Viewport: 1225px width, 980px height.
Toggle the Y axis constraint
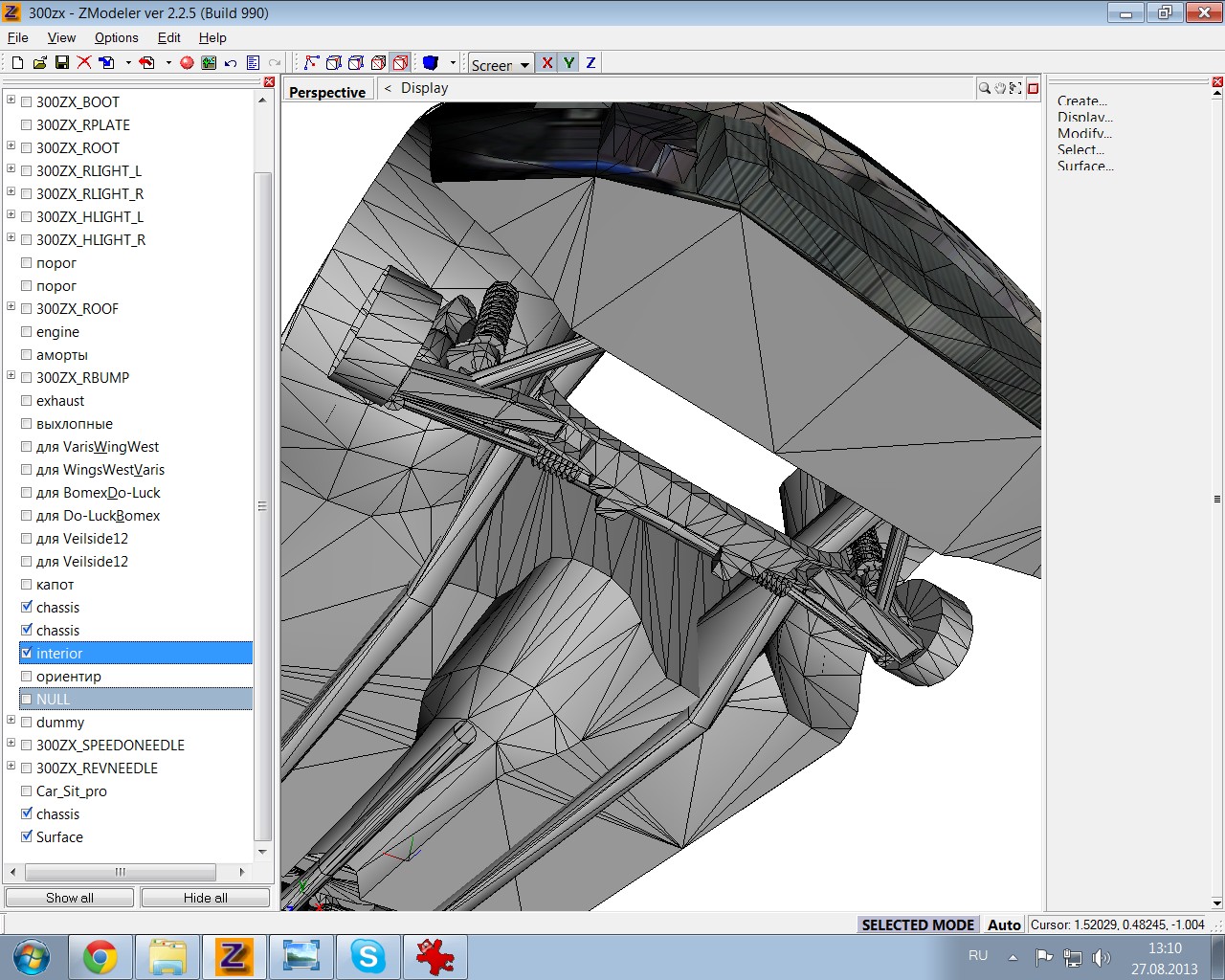point(569,62)
